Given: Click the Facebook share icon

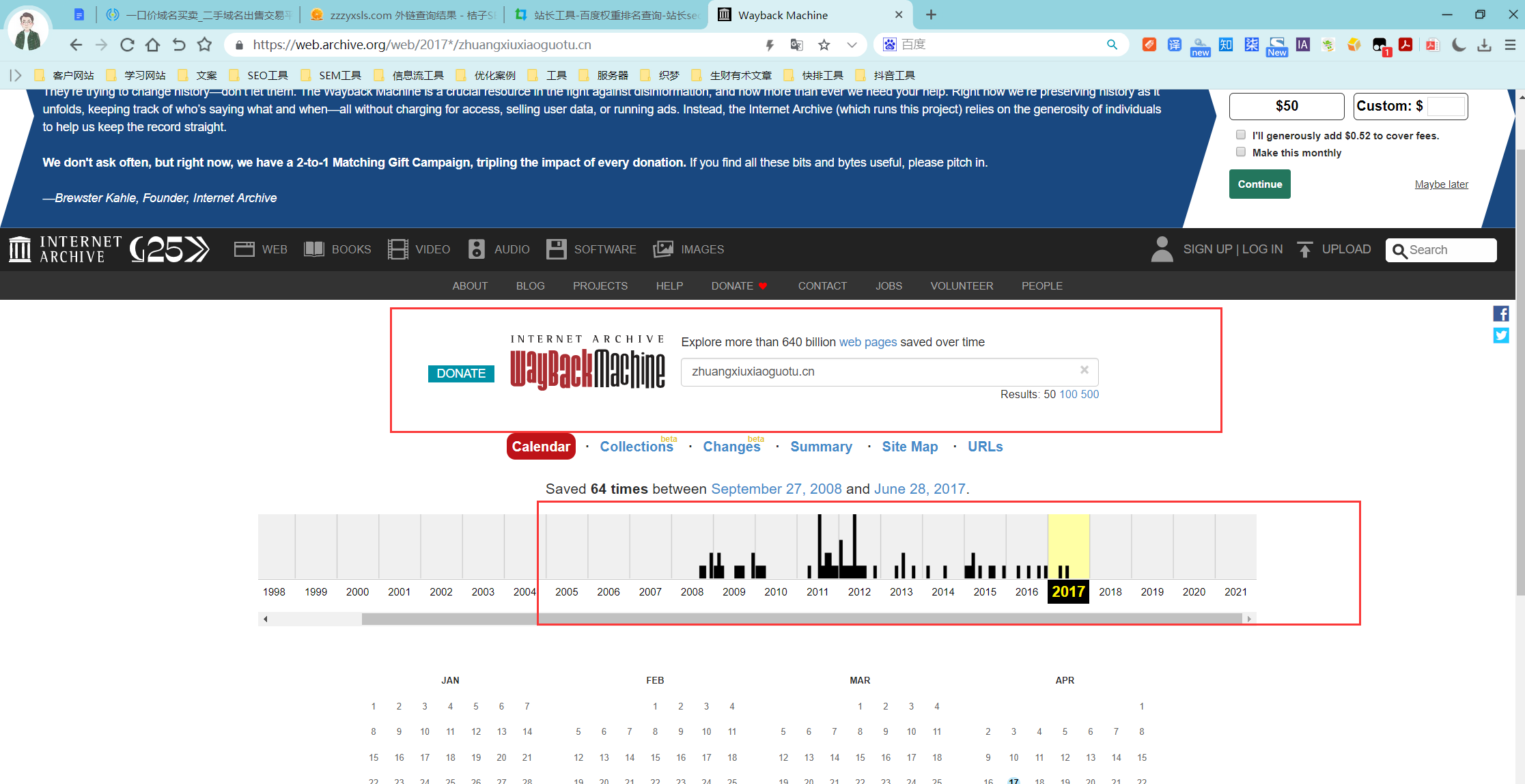Looking at the screenshot, I should pyautogui.click(x=1500, y=313).
